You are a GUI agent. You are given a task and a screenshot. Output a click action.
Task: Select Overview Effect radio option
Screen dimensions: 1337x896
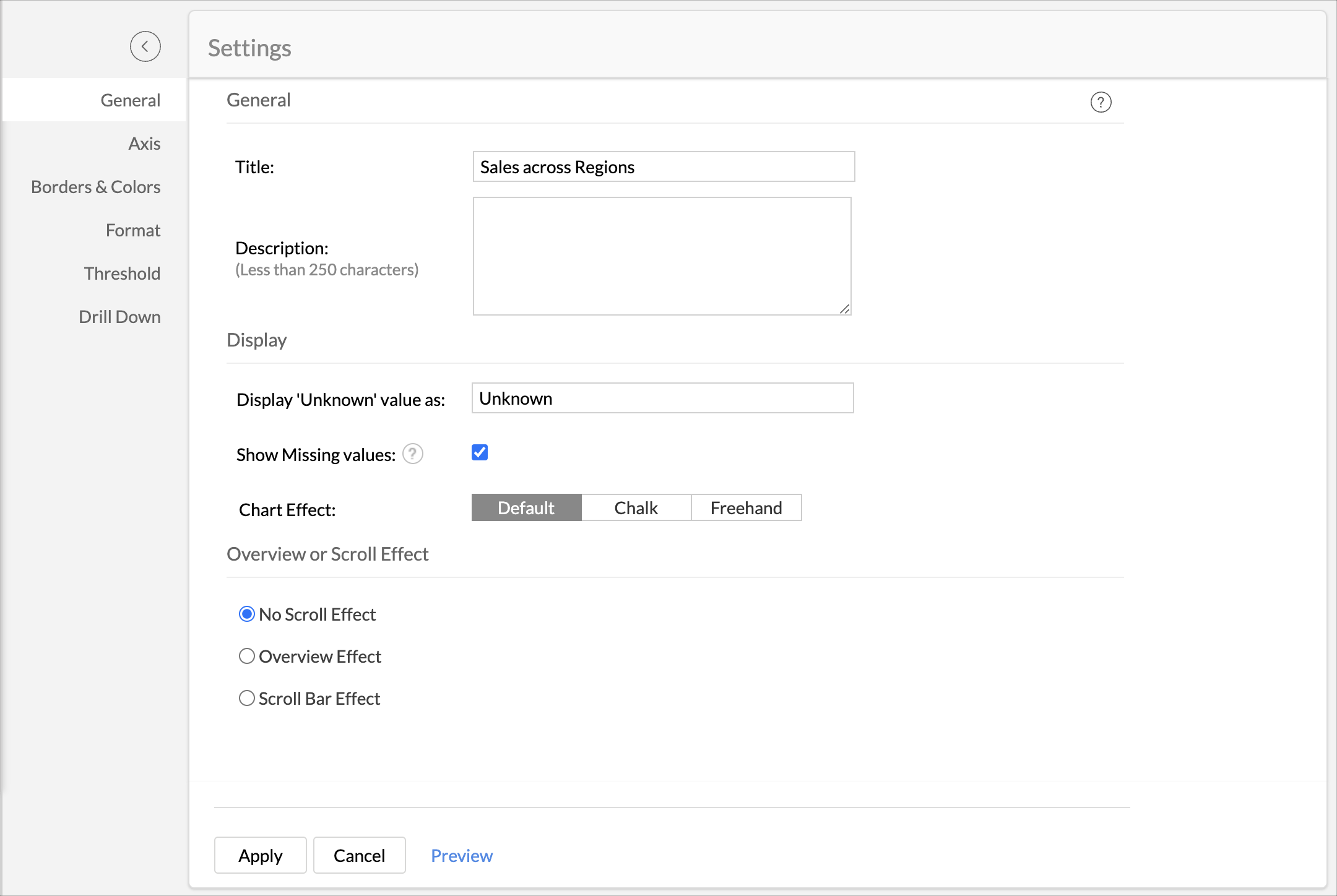[247, 656]
